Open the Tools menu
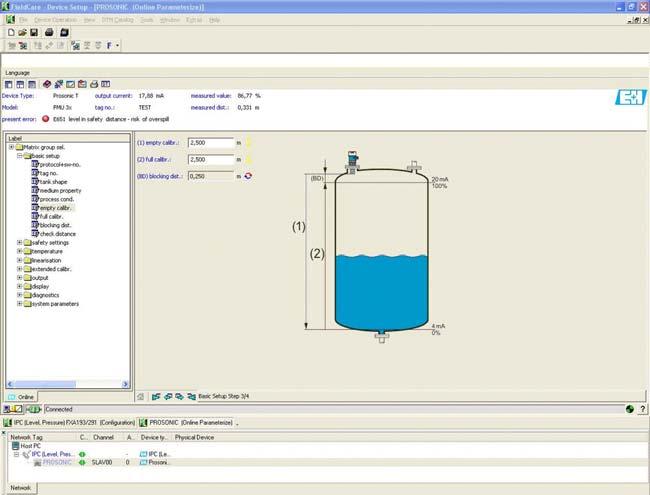 pyautogui.click(x=147, y=20)
